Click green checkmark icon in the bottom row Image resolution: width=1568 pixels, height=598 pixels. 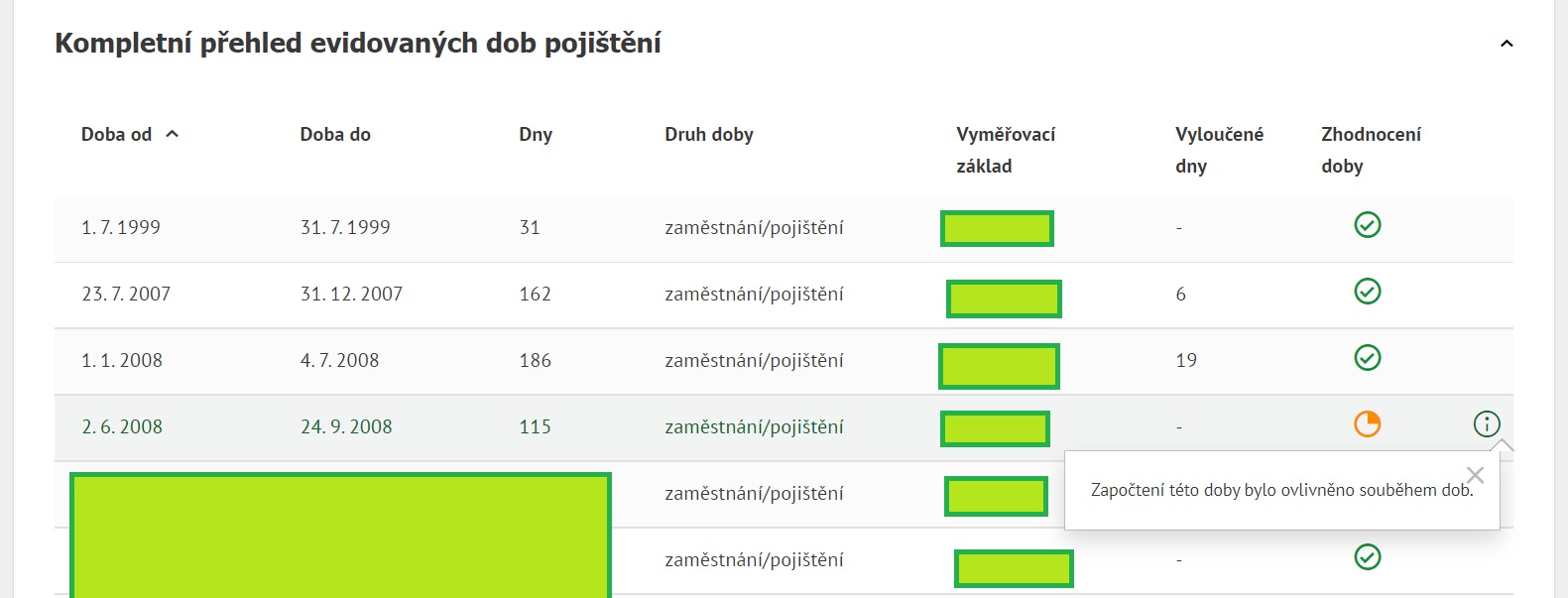(1368, 557)
